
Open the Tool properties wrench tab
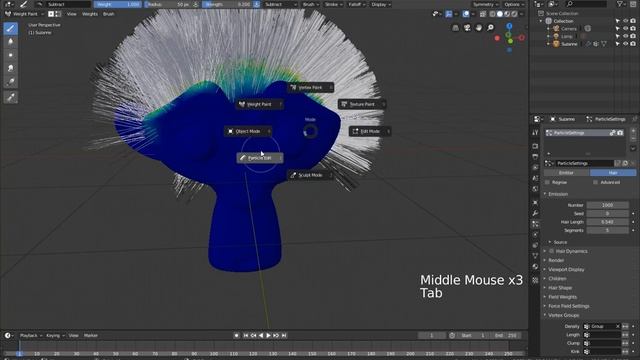coord(536,132)
